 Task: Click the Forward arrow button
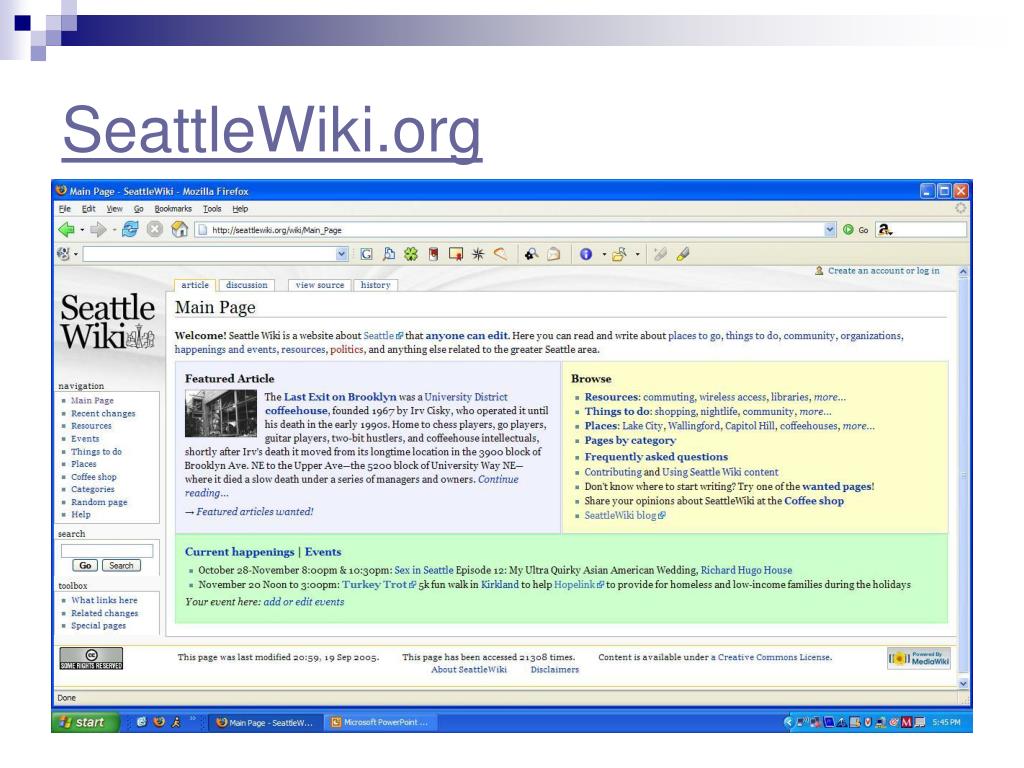click(97, 230)
